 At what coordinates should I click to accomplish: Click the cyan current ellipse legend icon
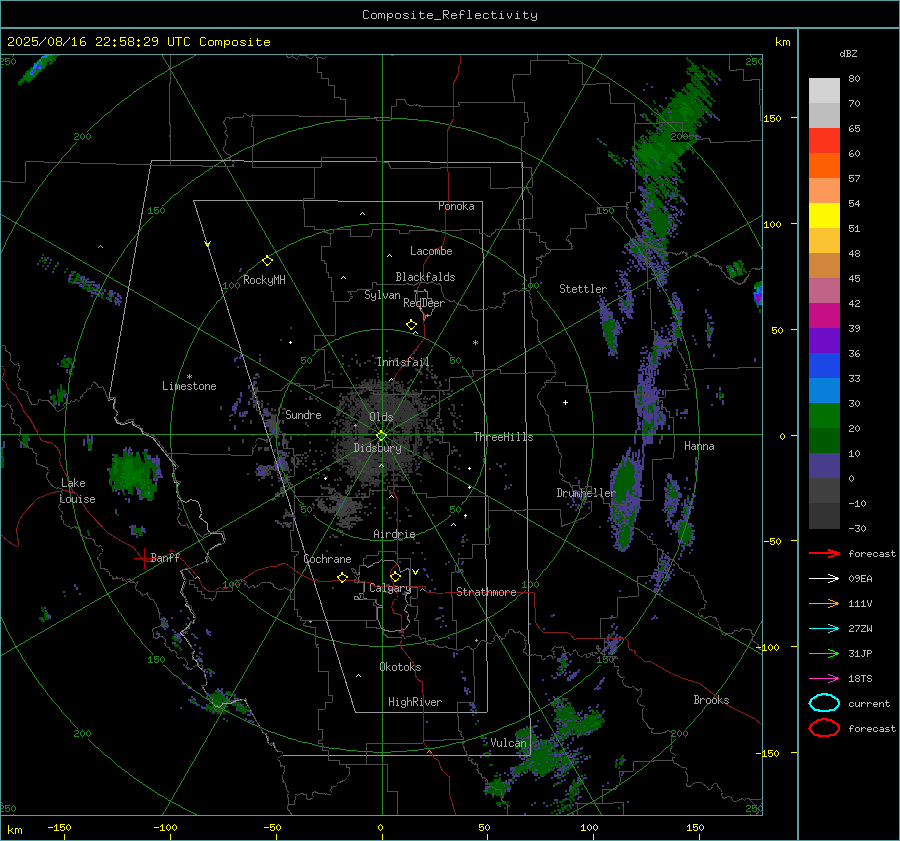click(824, 703)
